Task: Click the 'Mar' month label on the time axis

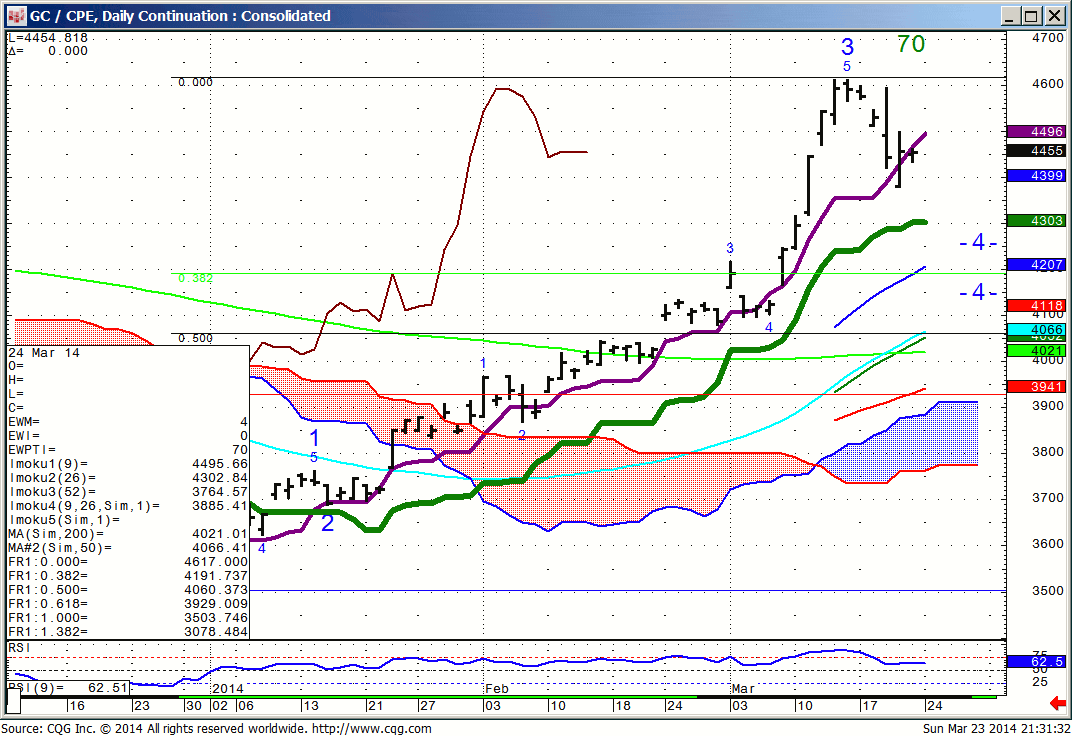Action: coord(743,688)
